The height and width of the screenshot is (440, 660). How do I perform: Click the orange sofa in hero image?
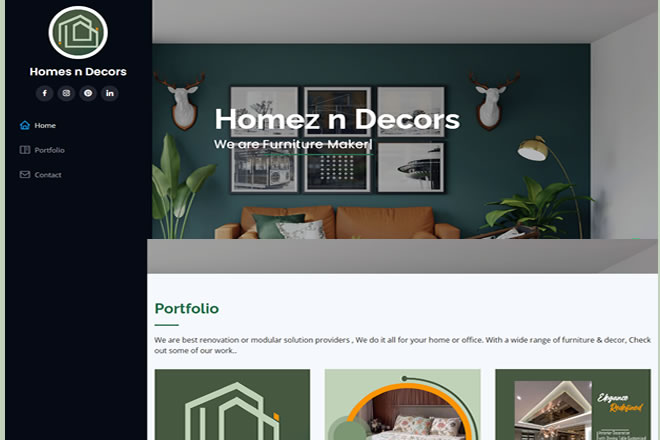coord(337,223)
